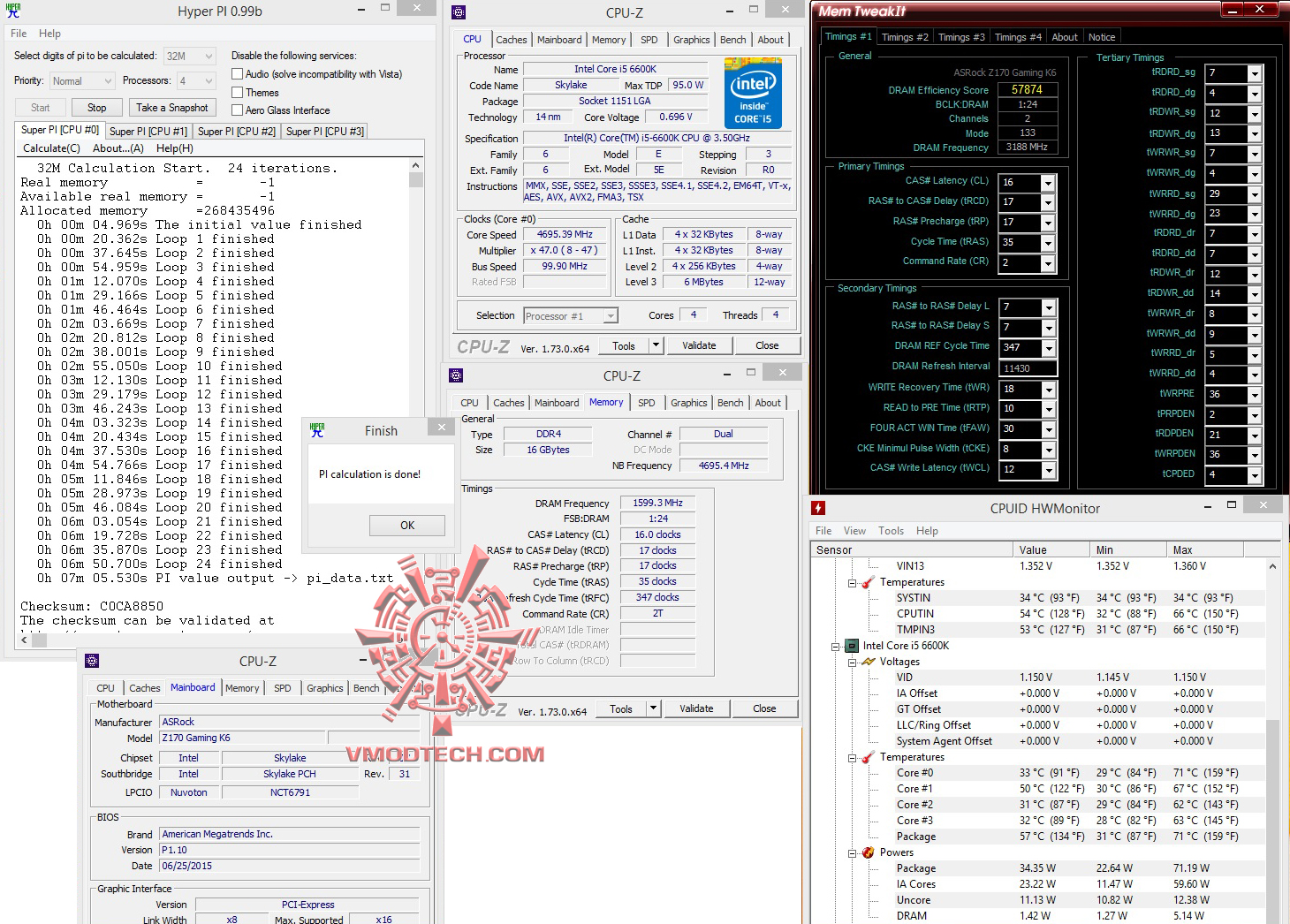
Task: Collapse the Temperatures node above Core #0
Action: (x=852, y=758)
